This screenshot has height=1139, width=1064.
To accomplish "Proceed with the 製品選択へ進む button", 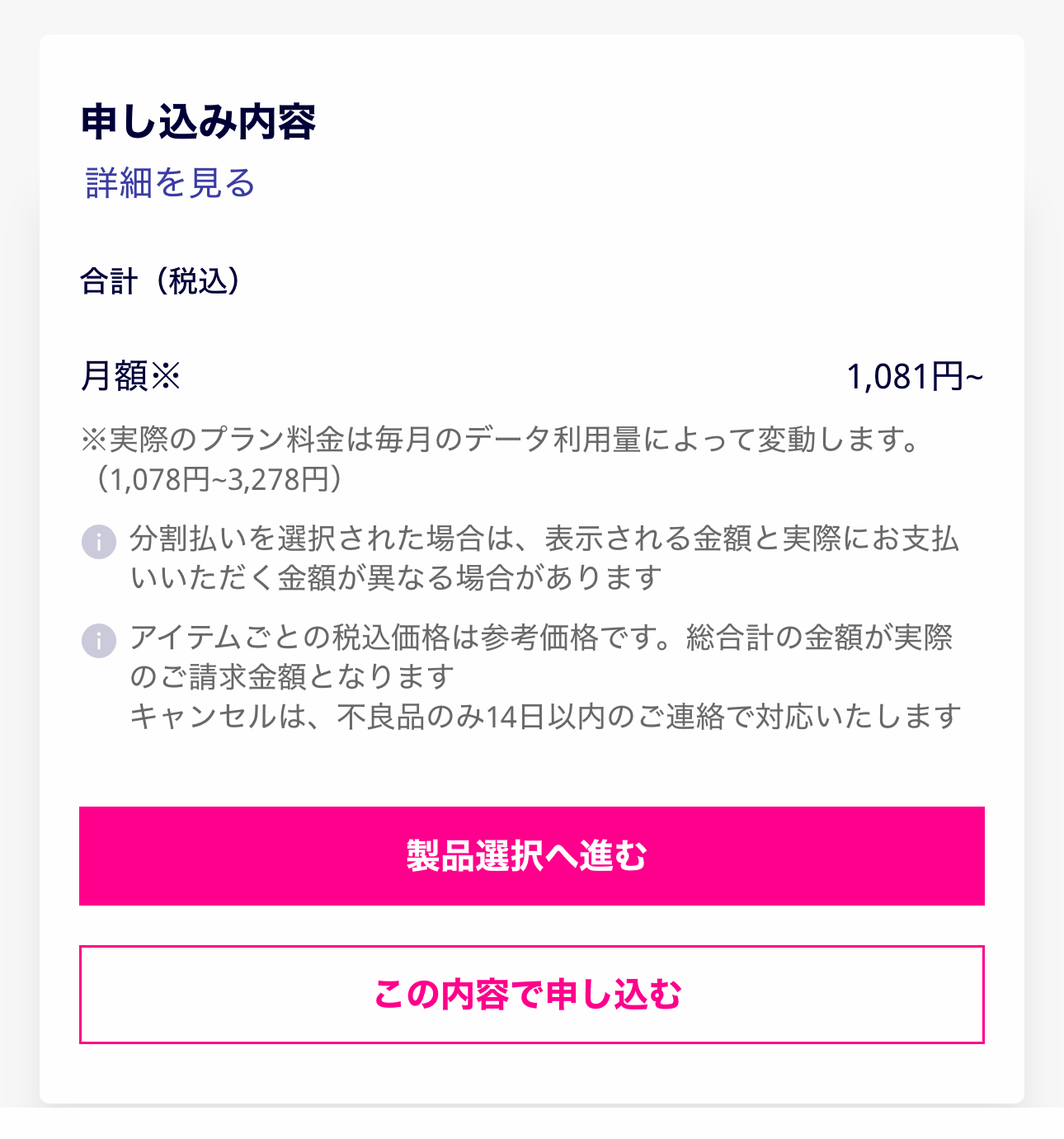I will coord(532,856).
